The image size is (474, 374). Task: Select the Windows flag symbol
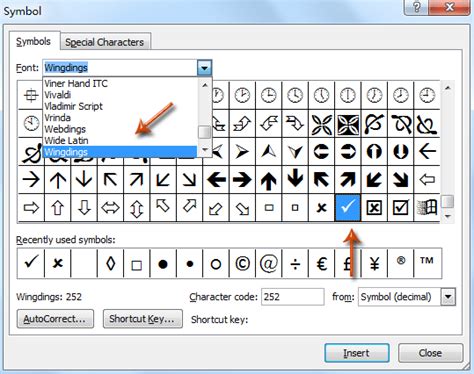click(x=427, y=207)
